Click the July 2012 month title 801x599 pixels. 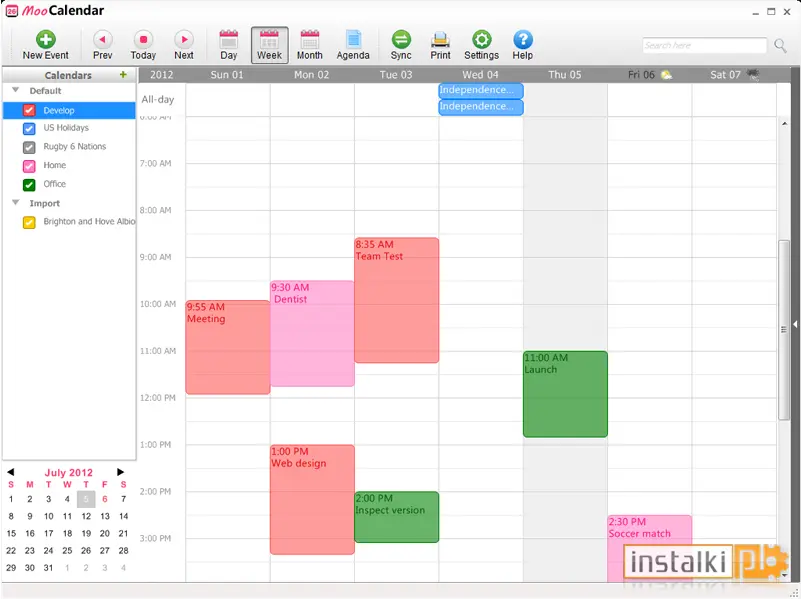coord(68,472)
